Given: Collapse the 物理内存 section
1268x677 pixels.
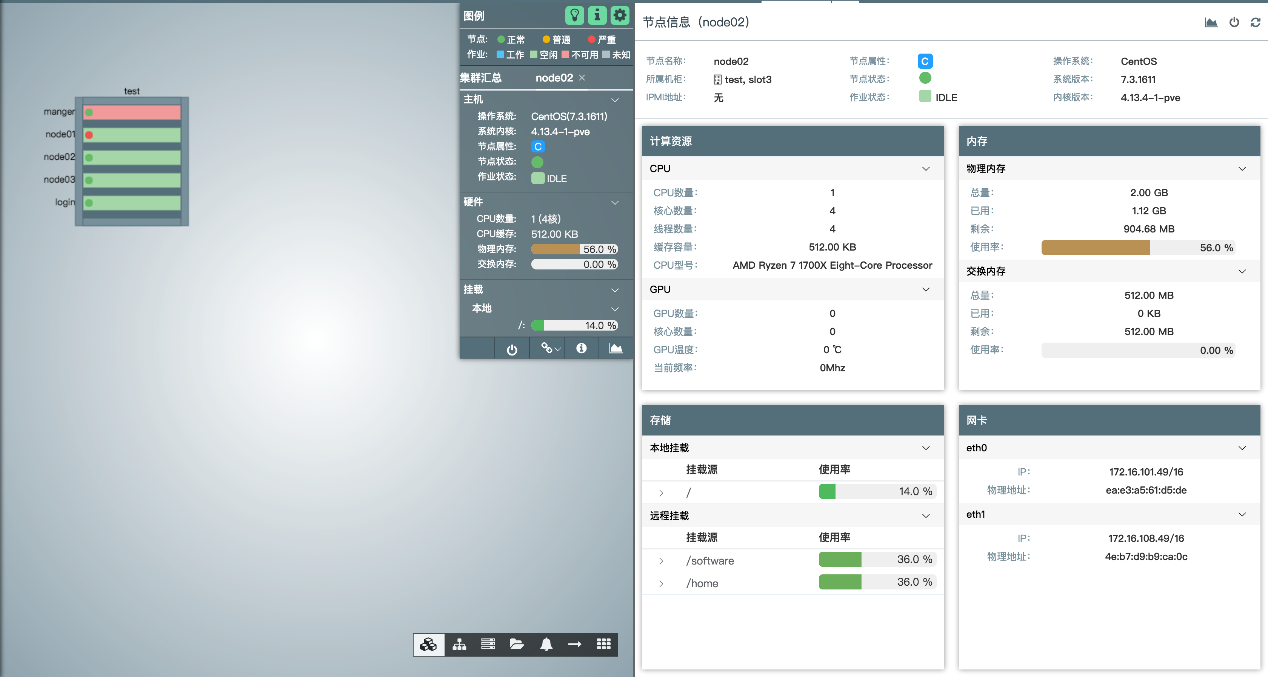Looking at the screenshot, I should (x=1243, y=169).
